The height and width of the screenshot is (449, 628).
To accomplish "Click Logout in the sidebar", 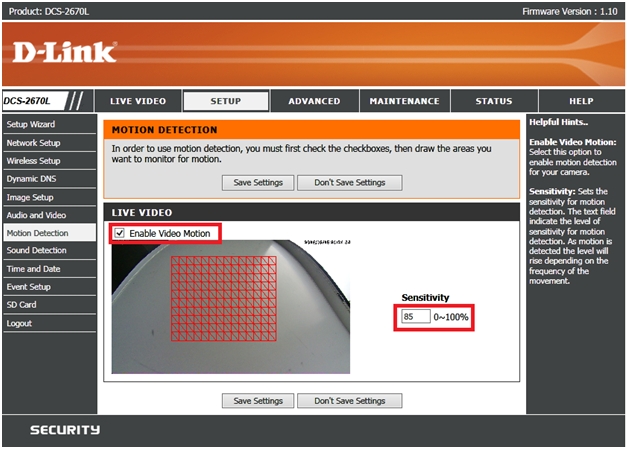I will [19, 323].
